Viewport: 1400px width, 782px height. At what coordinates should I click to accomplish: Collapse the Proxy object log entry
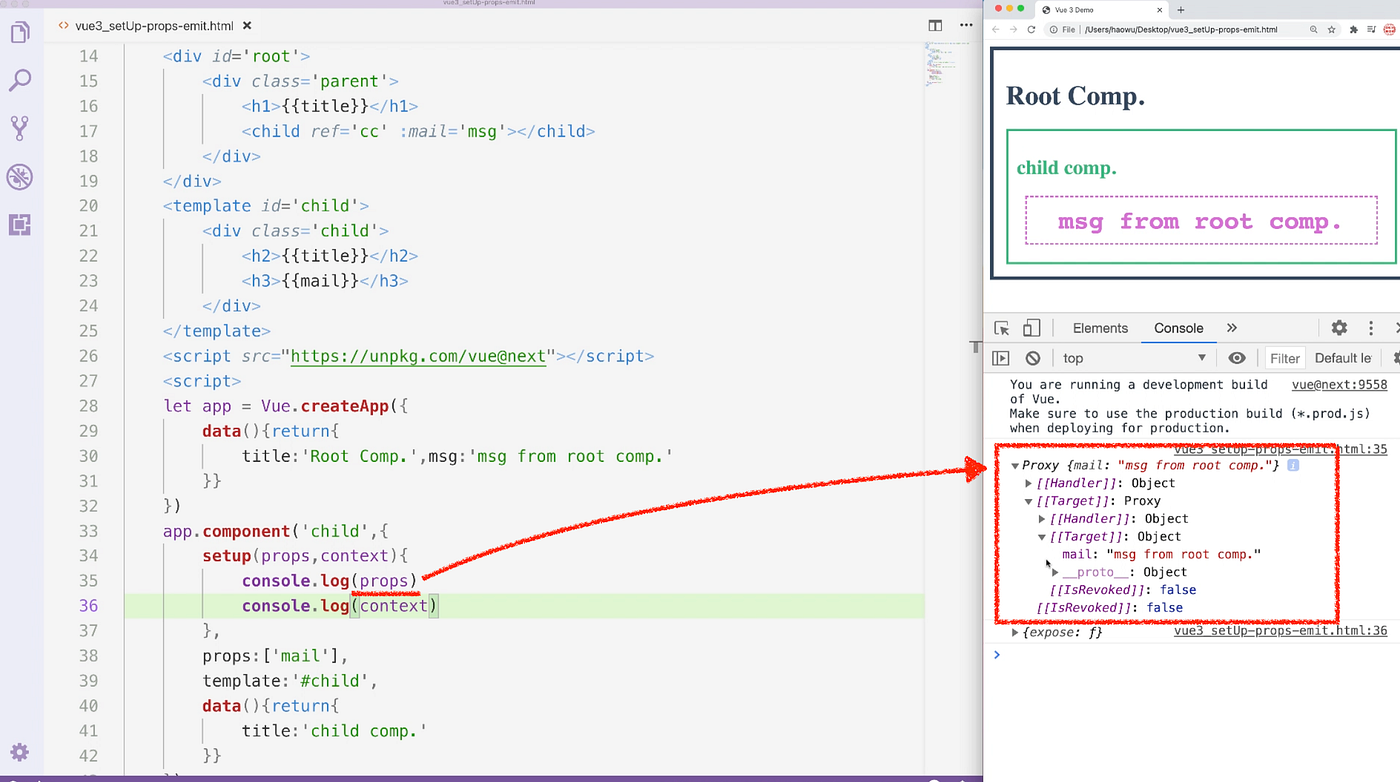coord(1014,465)
